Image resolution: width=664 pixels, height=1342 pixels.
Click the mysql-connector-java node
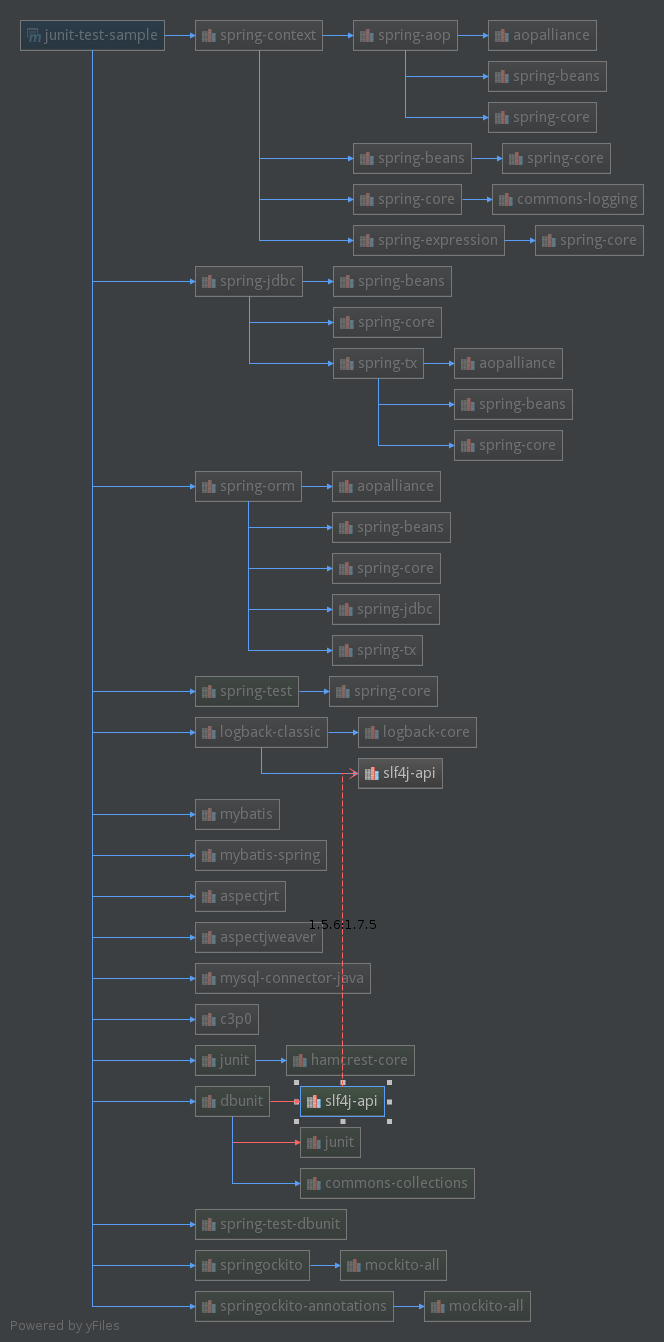(283, 978)
